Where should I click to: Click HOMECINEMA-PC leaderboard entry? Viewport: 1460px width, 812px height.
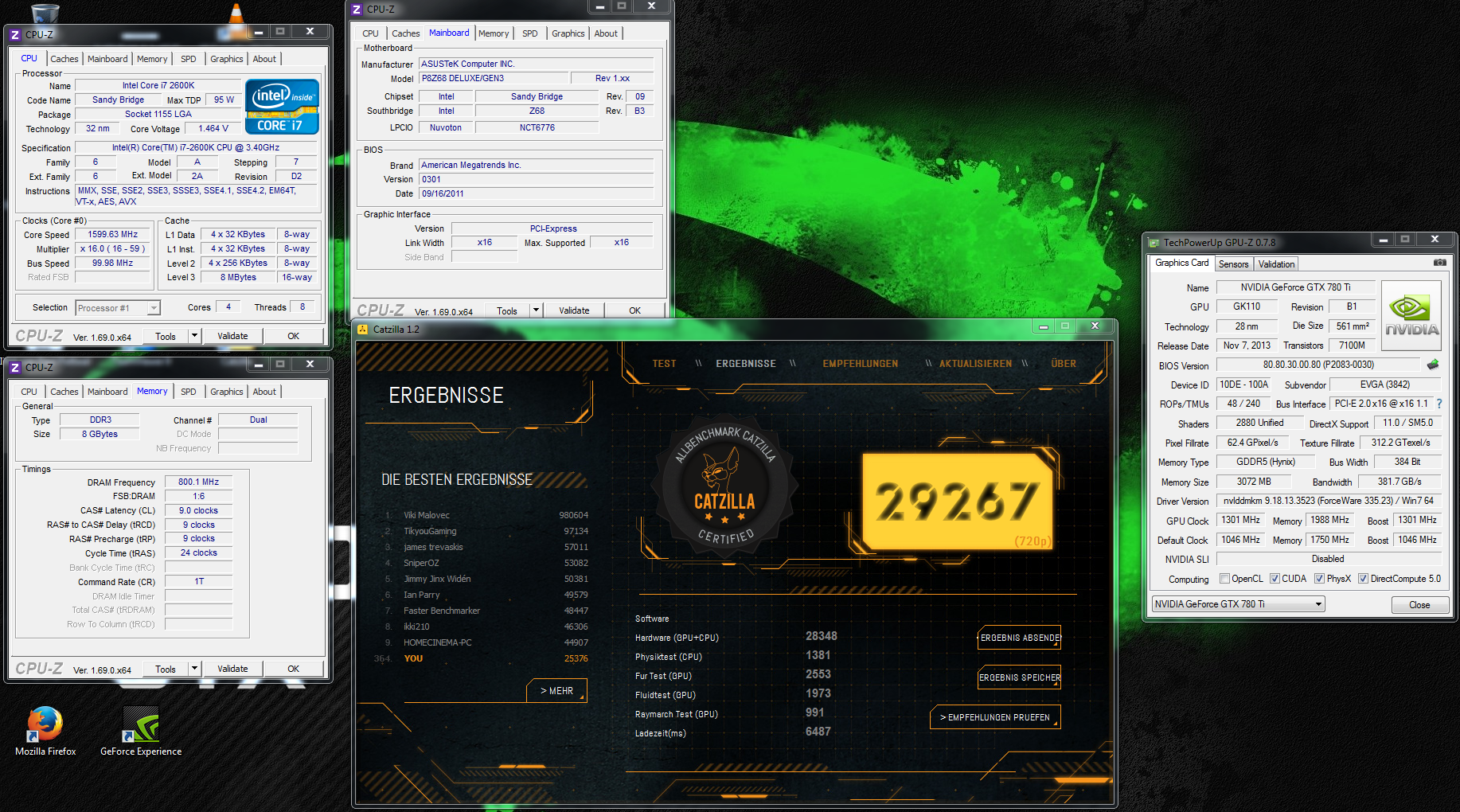click(486, 642)
